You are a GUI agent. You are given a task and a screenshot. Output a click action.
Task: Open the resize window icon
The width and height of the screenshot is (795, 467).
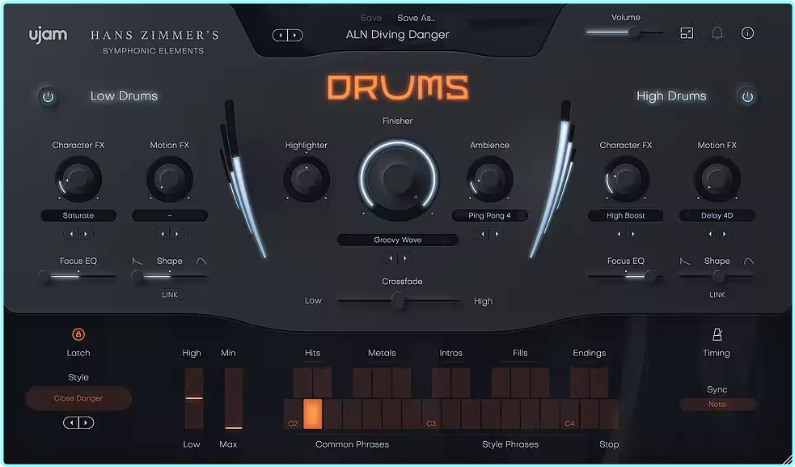point(686,33)
